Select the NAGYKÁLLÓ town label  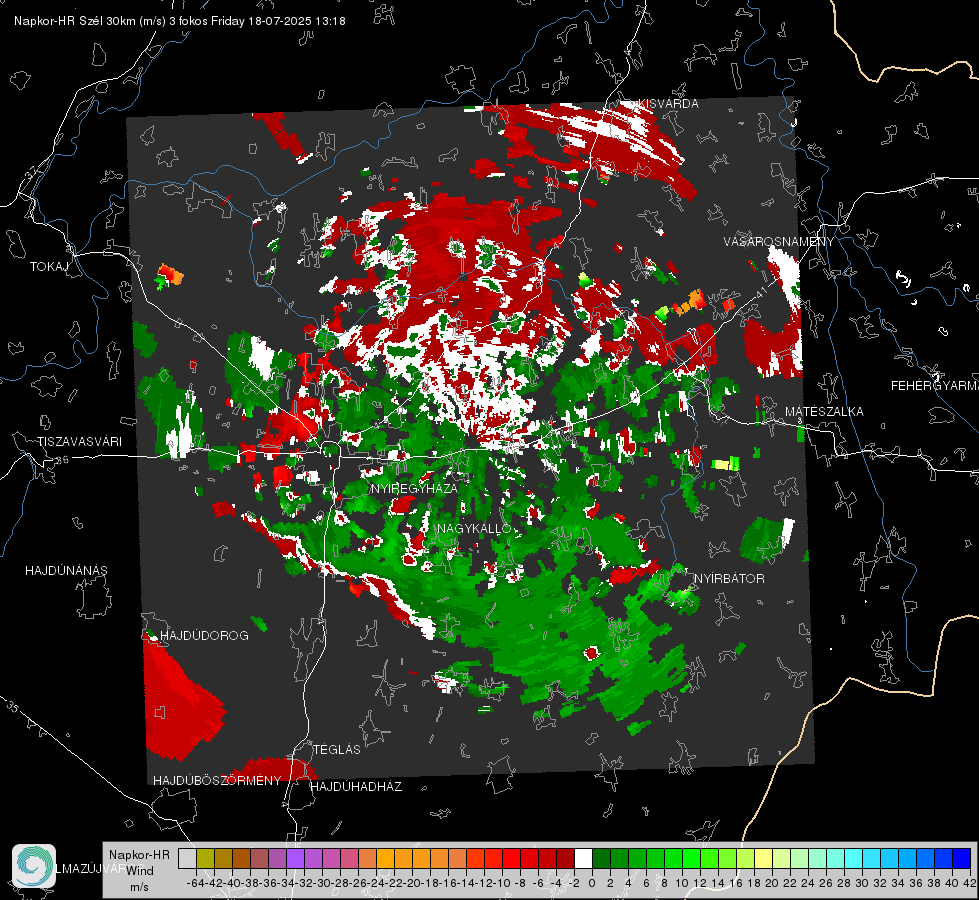pyautogui.click(x=475, y=528)
